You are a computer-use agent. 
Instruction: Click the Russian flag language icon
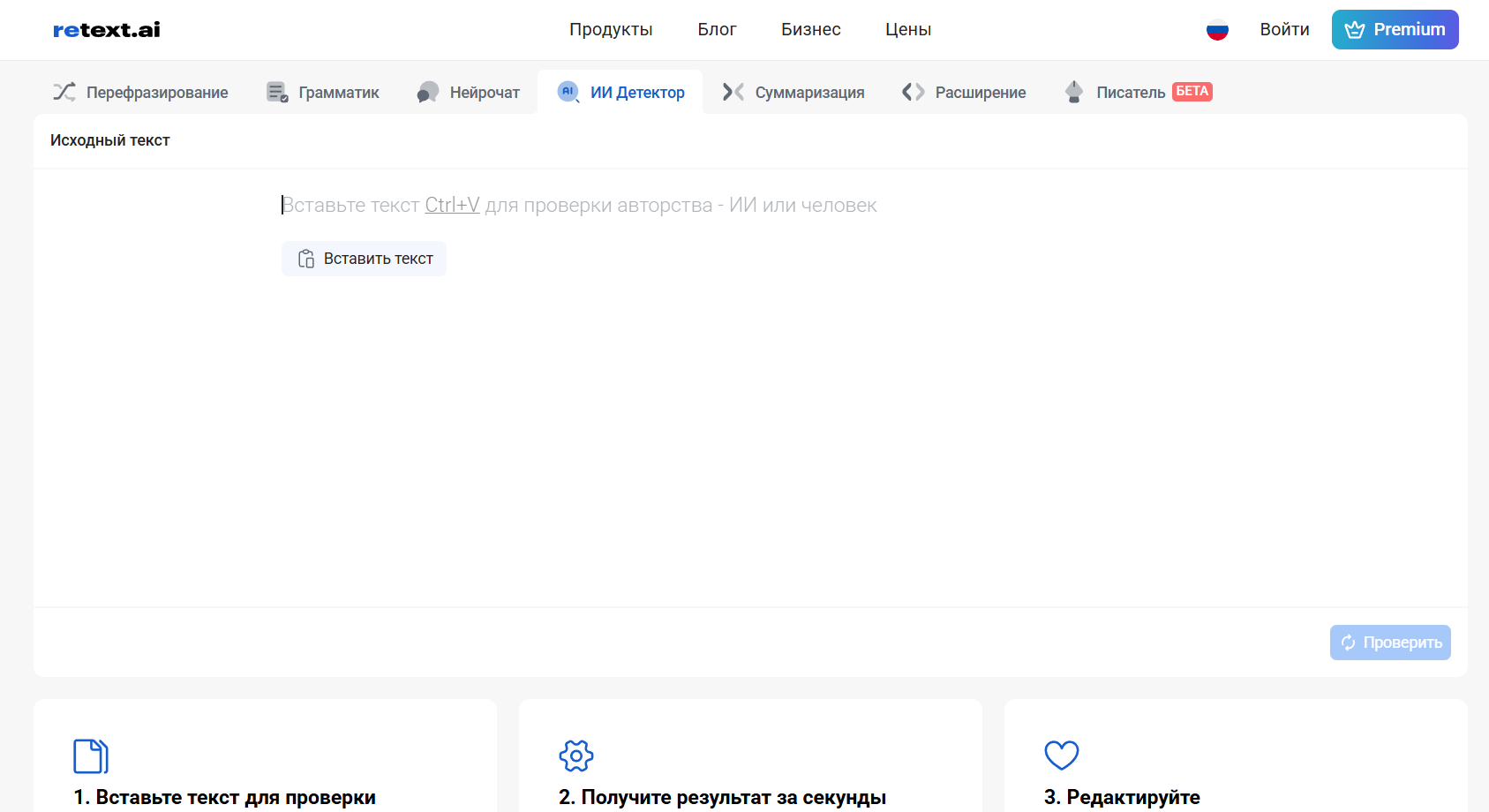(x=1217, y=30)
